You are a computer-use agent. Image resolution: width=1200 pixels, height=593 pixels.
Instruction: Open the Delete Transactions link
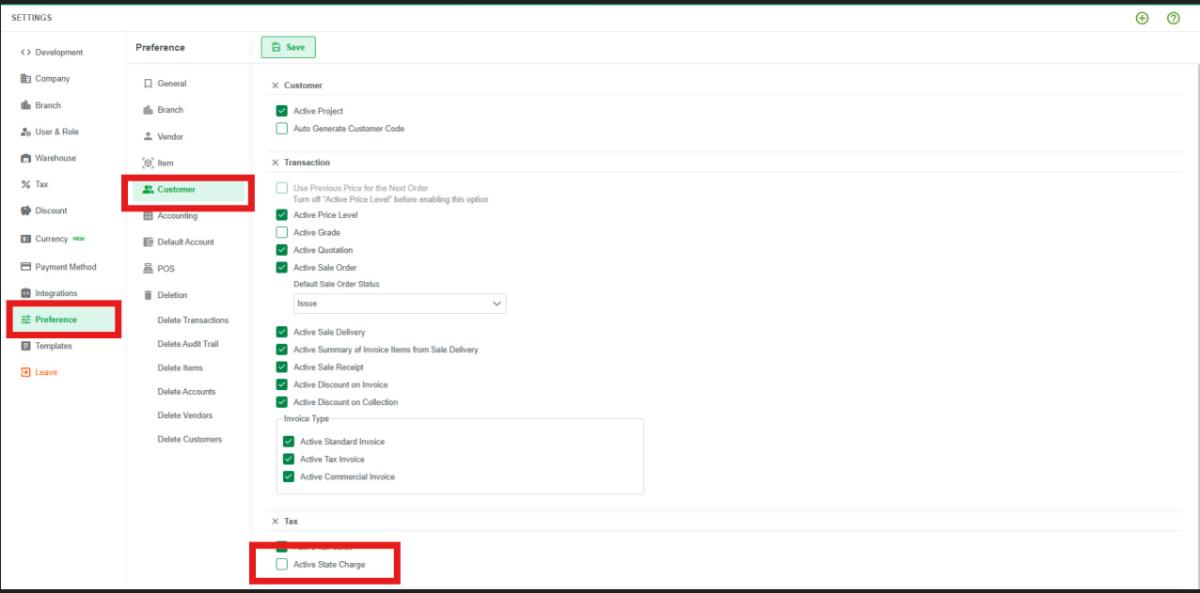pyautogui.click(x=193, y=320)
